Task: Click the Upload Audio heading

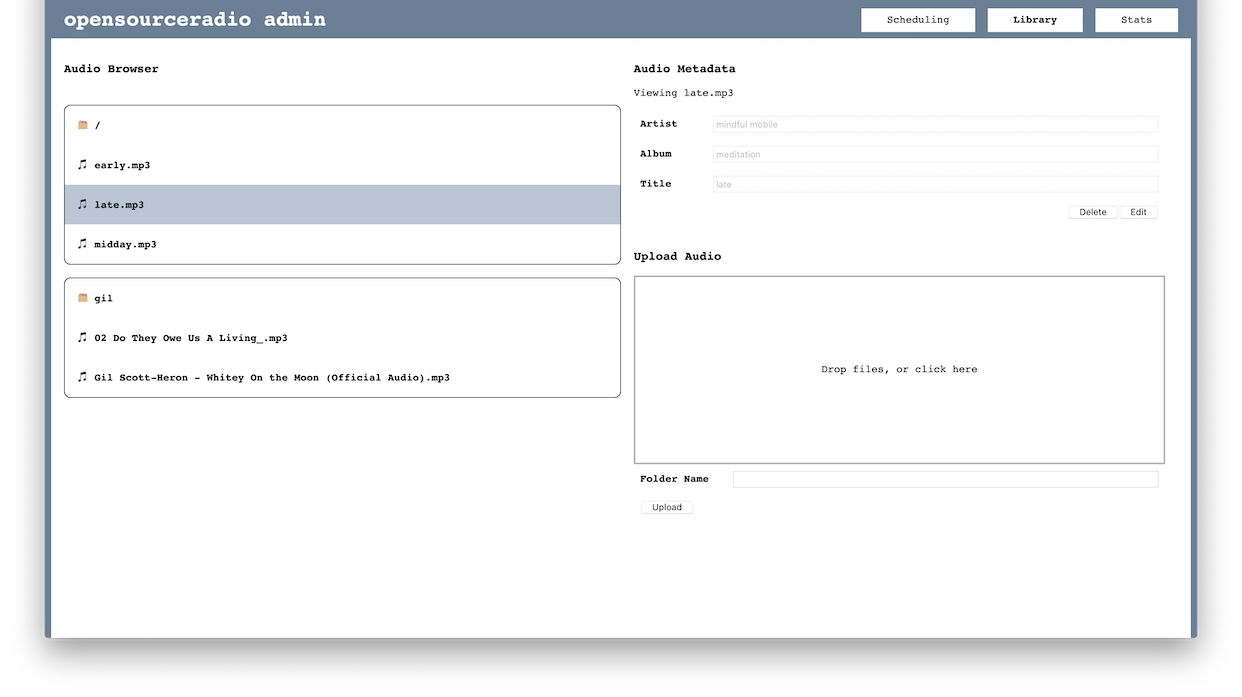Action: click(677, 256)
